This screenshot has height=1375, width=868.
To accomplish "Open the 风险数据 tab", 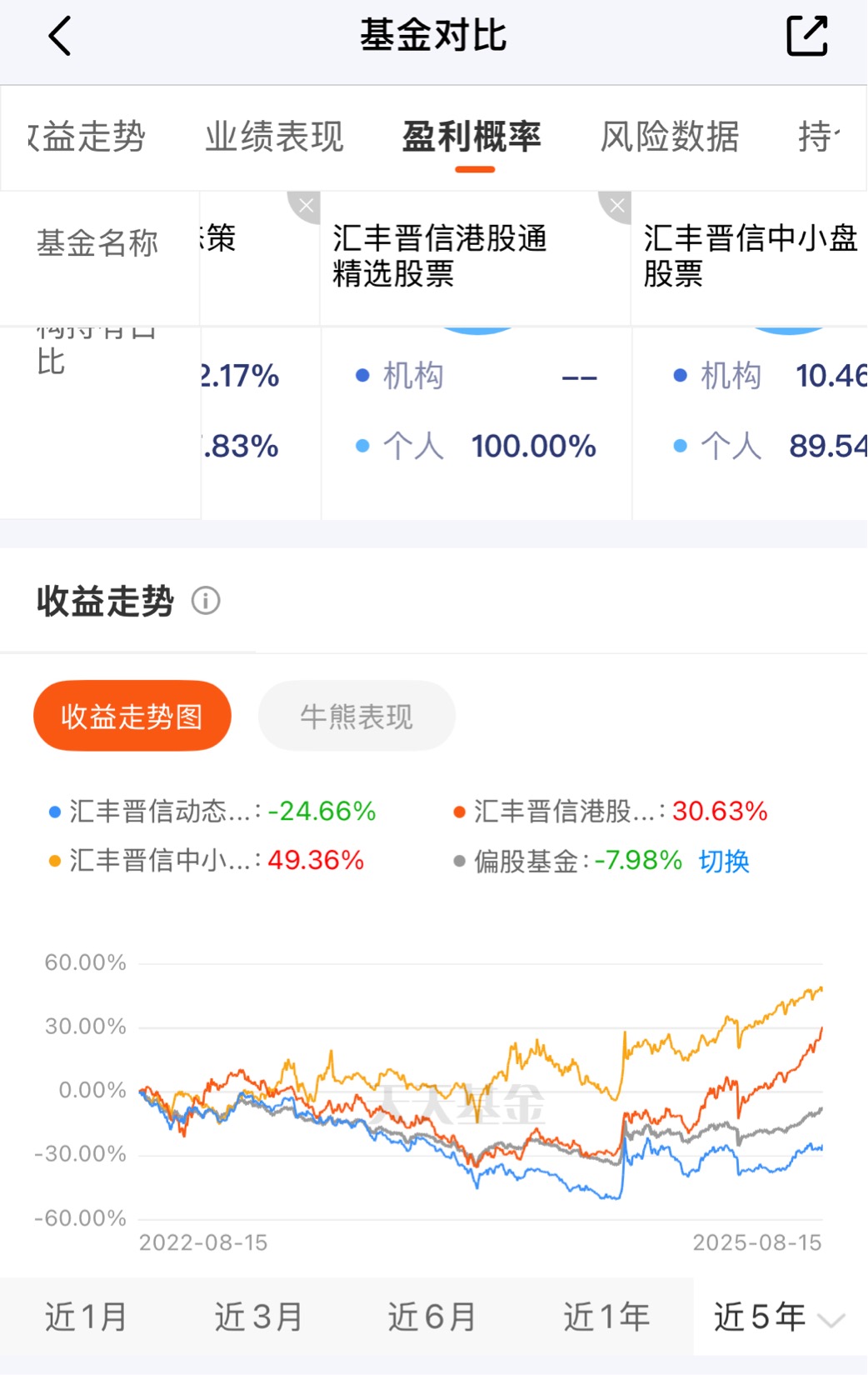I will [670, 137].
